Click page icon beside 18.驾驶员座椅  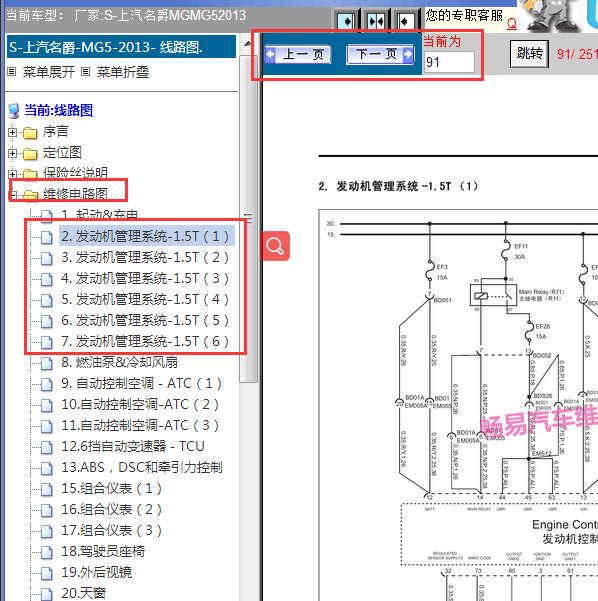[x=47, y=552]
